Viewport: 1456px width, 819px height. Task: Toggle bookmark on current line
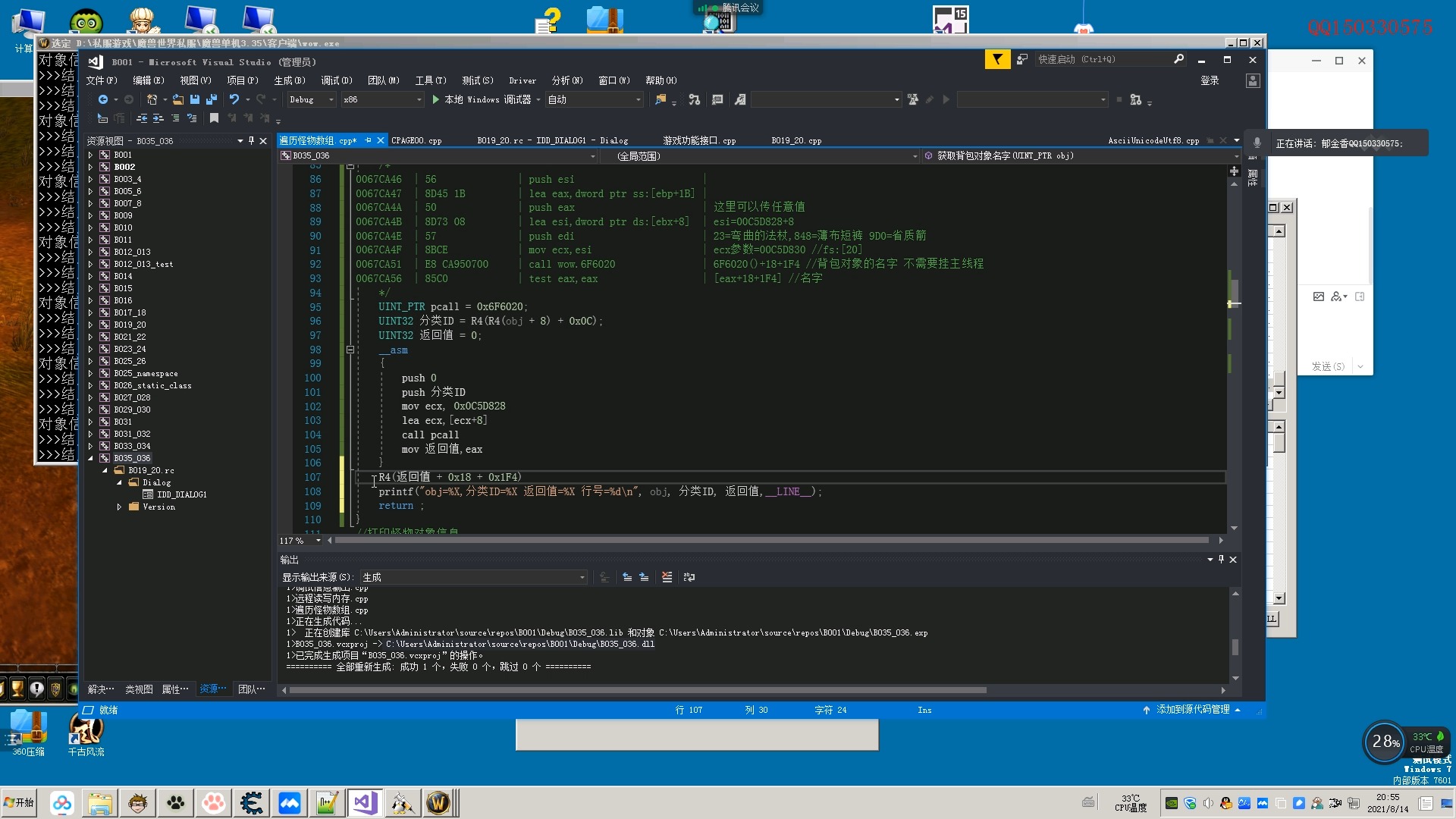(214, 118)
